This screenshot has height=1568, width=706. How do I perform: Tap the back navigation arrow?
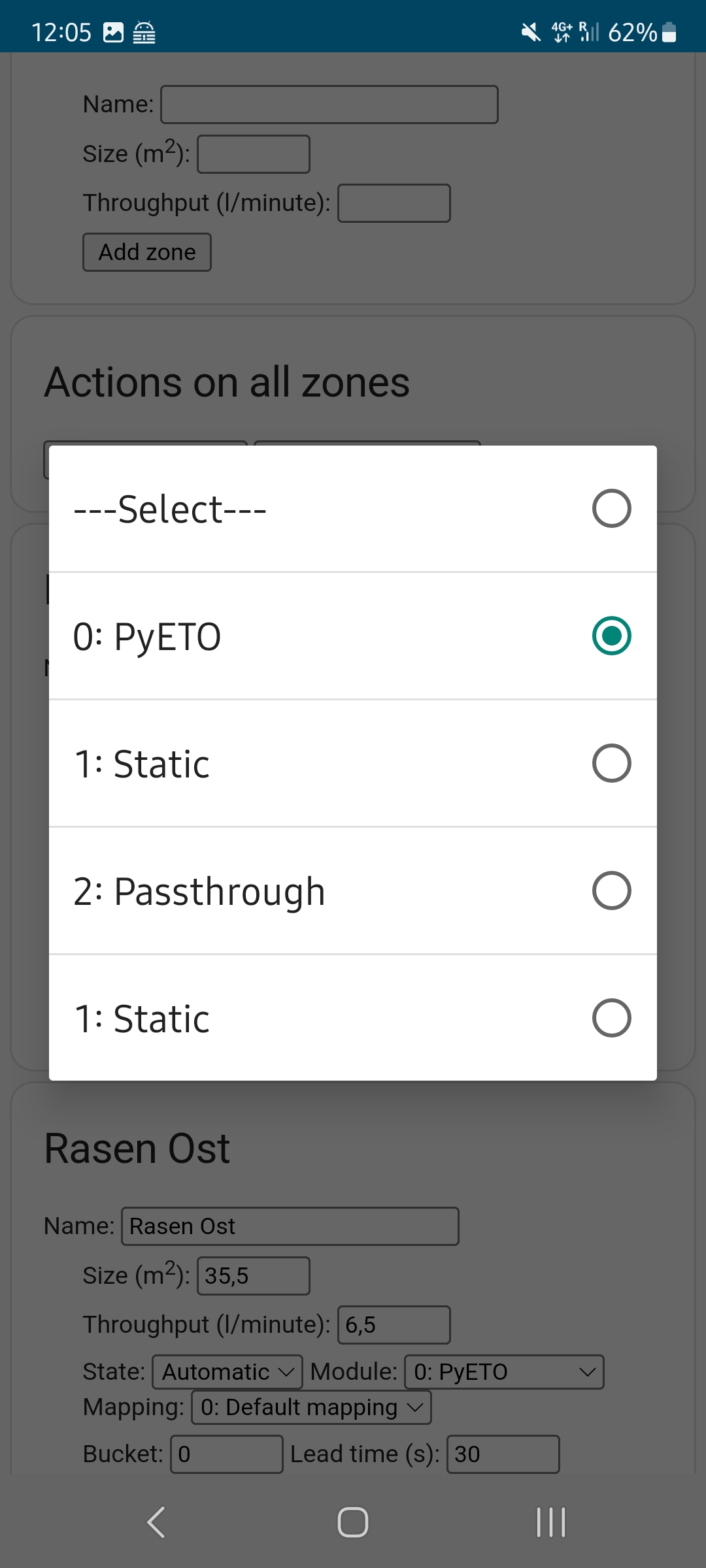[x=156, y=1523]
